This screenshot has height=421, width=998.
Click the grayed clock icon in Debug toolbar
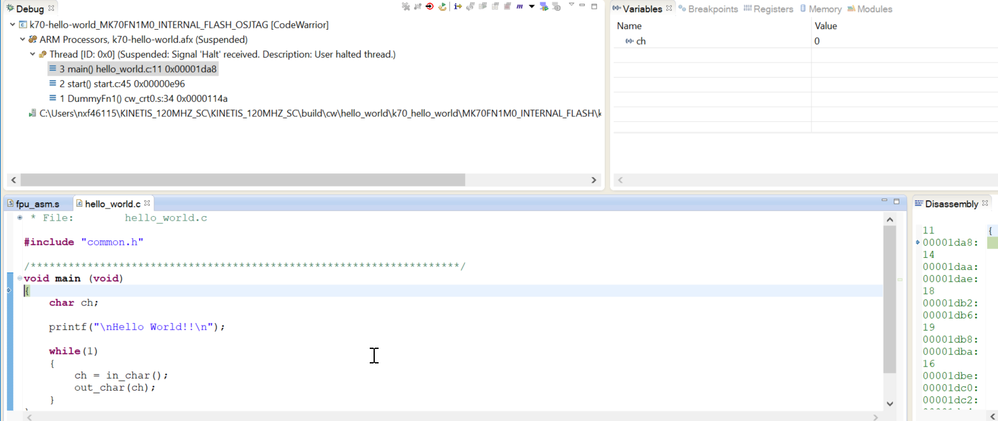[x=557, y=7]
